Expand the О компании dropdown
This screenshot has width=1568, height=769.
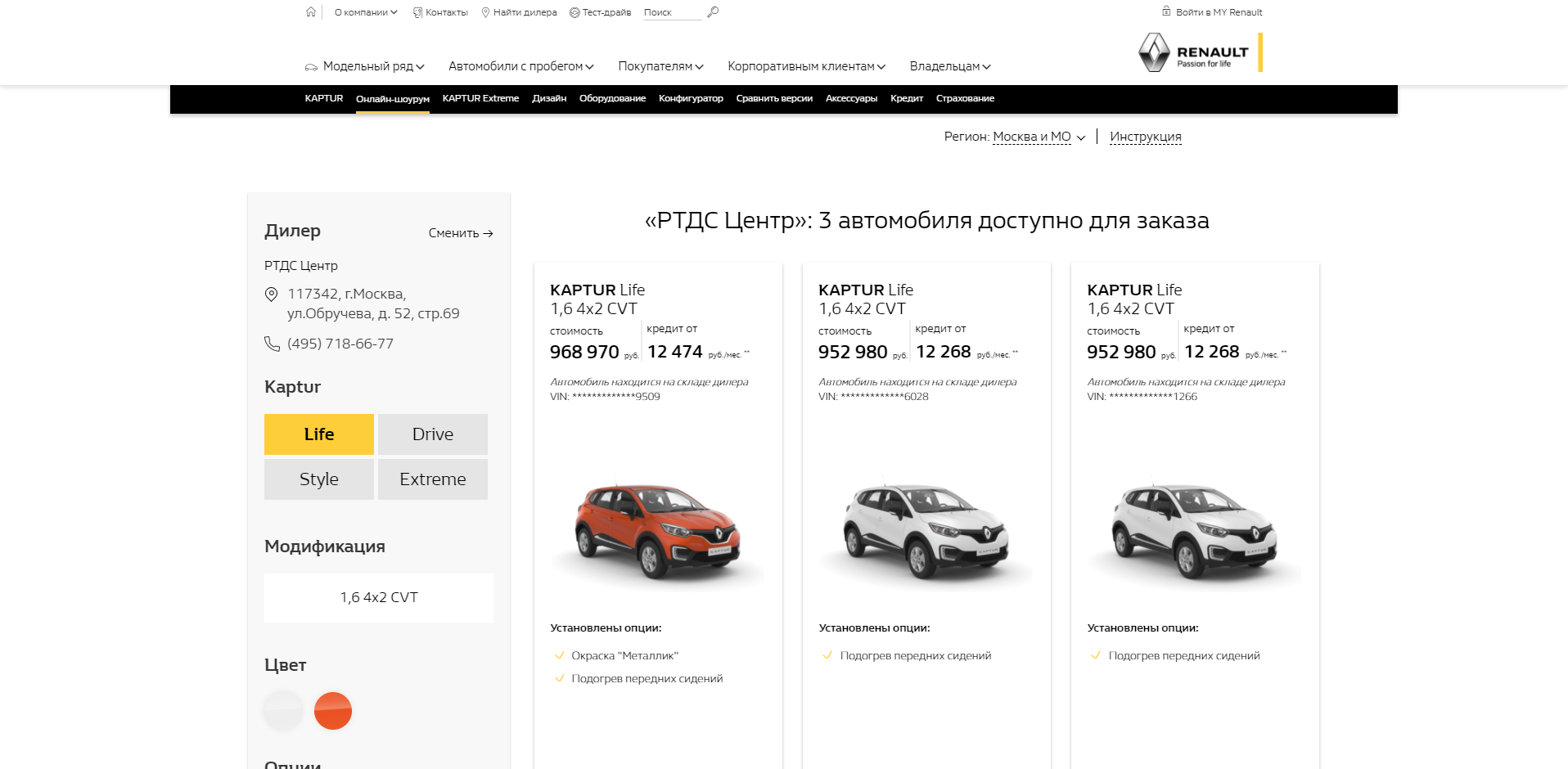pos(366,12)
